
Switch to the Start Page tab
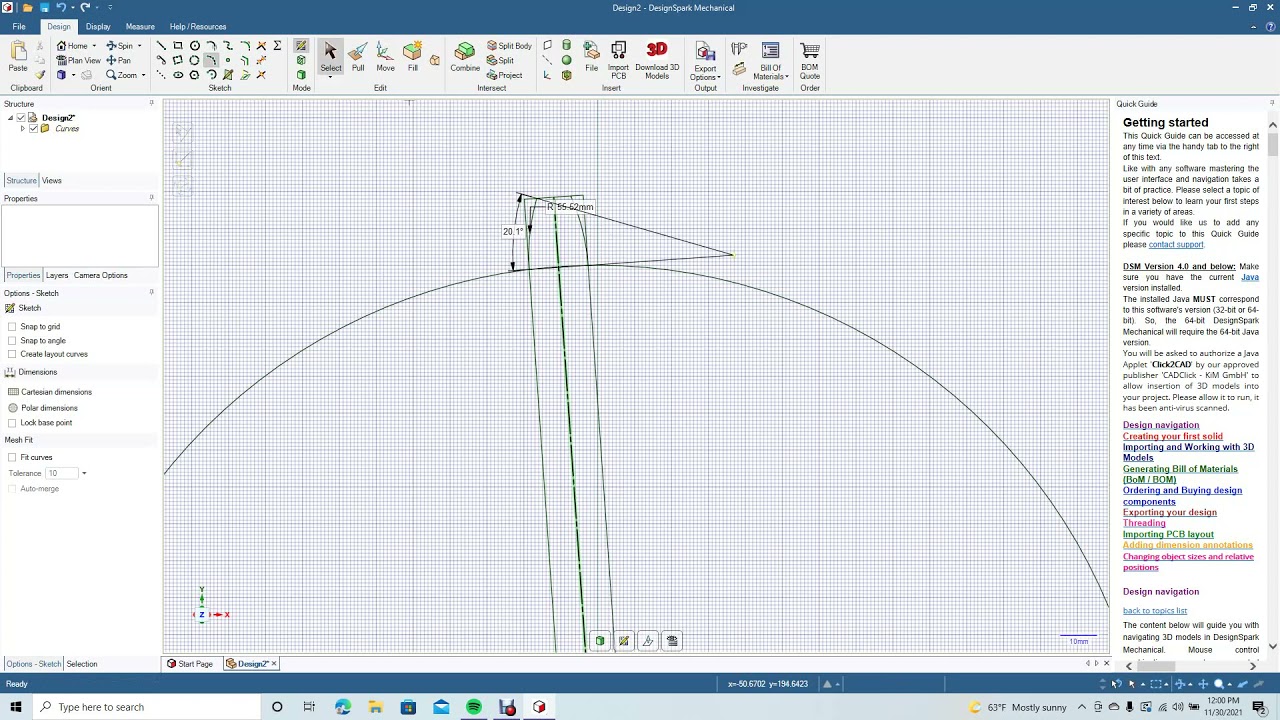(x=190, y=664)
